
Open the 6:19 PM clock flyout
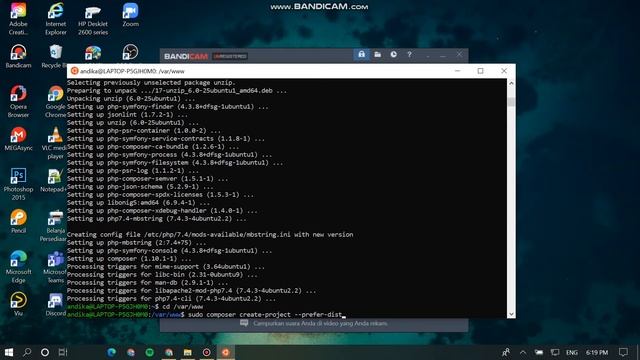pyautogui.click(x=597, y=352)
